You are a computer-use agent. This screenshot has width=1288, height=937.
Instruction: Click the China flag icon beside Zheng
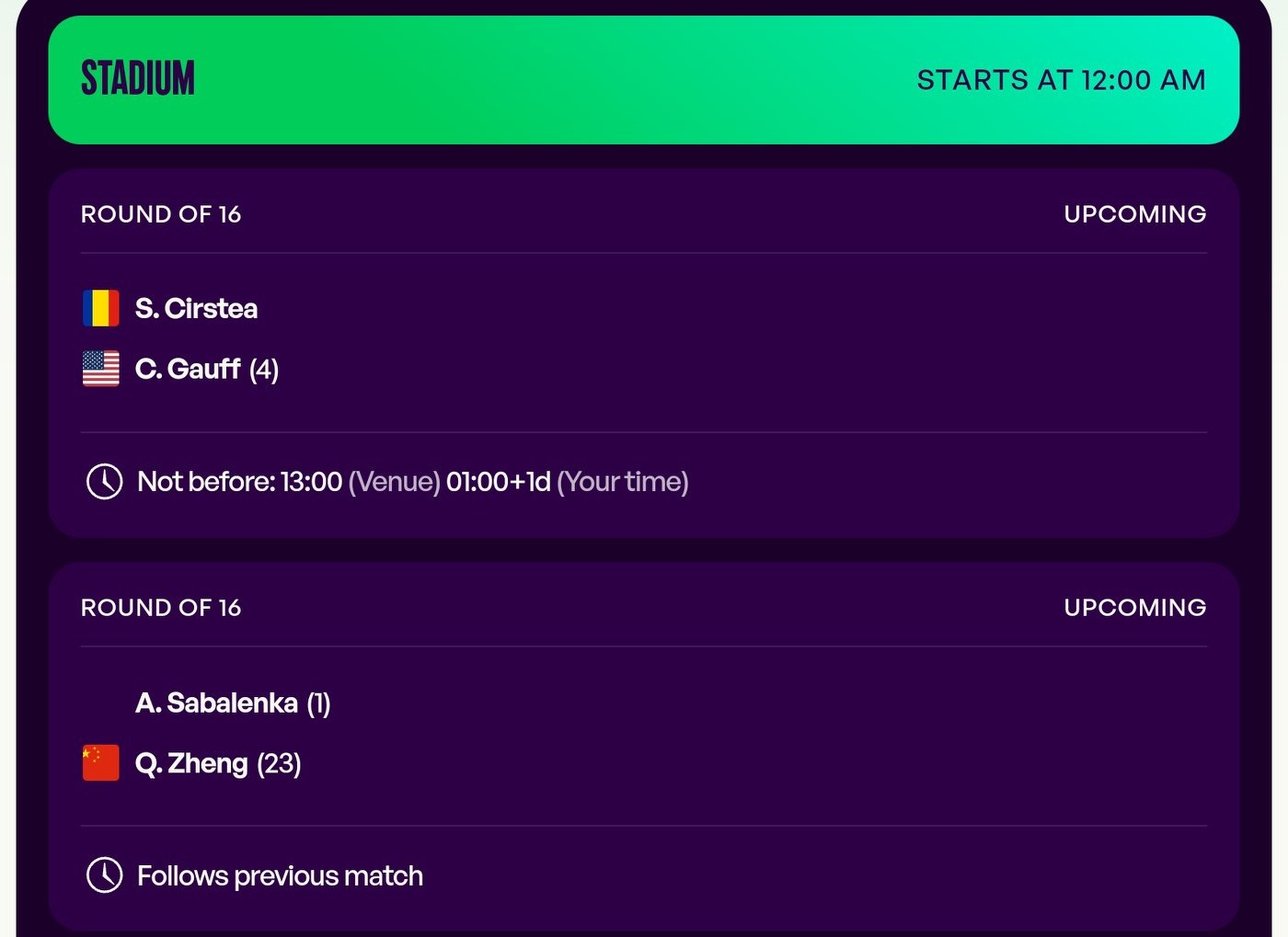coord(101,762)
